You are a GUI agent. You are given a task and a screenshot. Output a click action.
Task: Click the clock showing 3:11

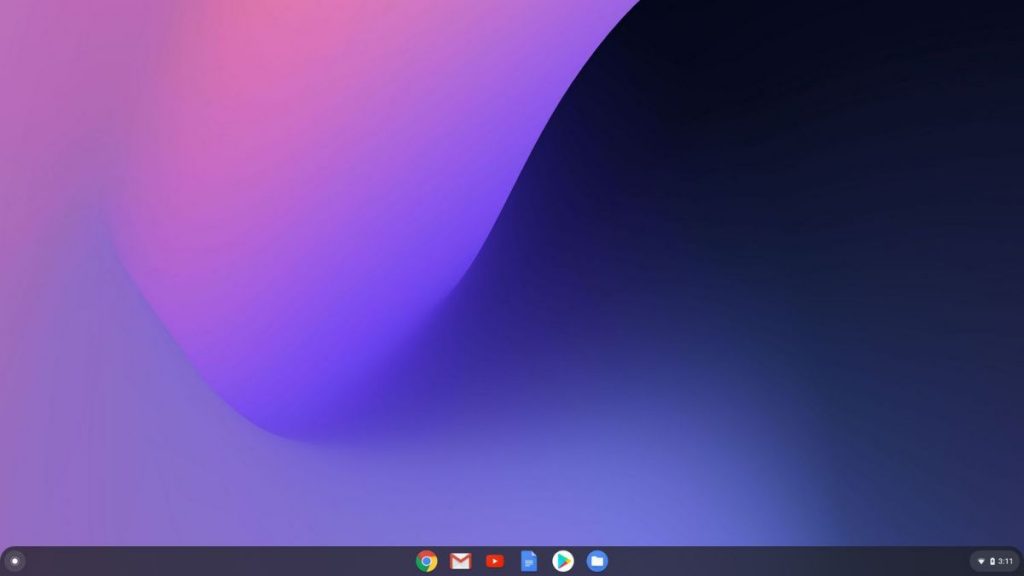pyautogui.click(x=1006, y=561)
